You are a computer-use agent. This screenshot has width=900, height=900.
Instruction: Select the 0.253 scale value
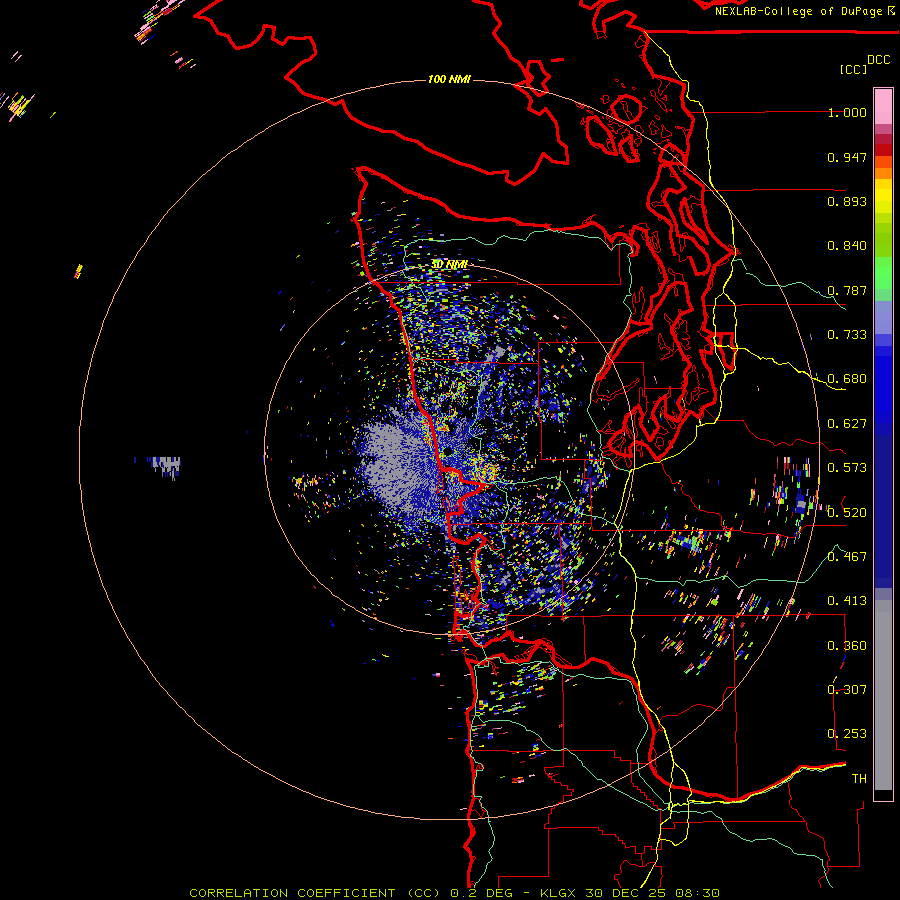(847, 734)
